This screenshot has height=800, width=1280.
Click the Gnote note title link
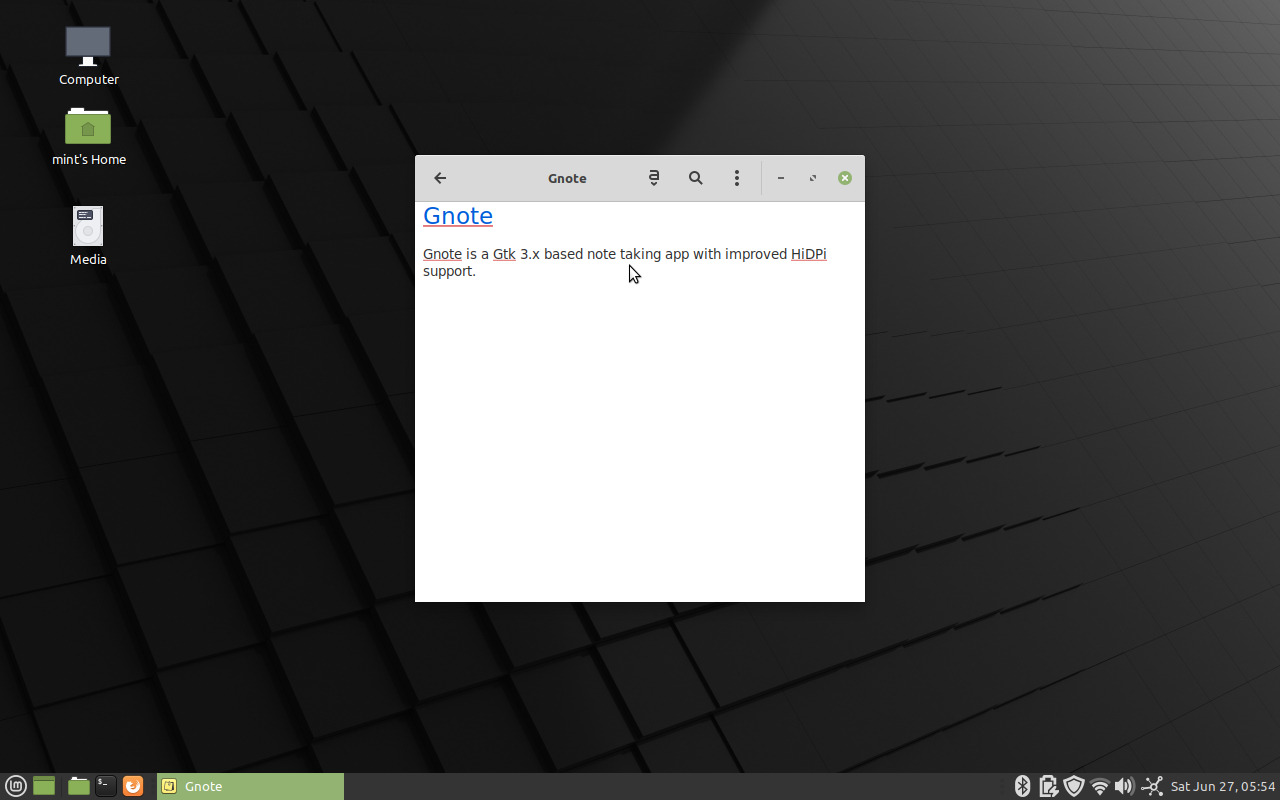(x=458, y=216)
